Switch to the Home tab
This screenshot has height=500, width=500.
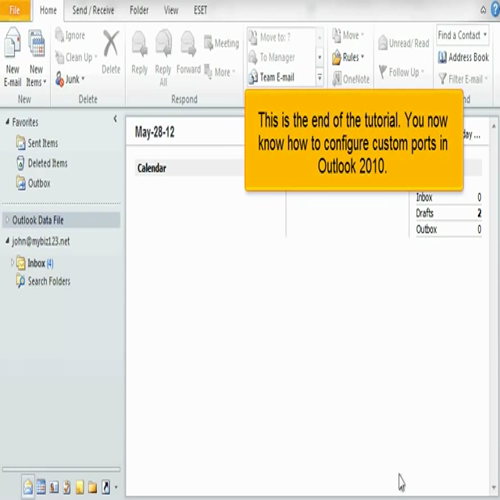(x=48, y=10)
